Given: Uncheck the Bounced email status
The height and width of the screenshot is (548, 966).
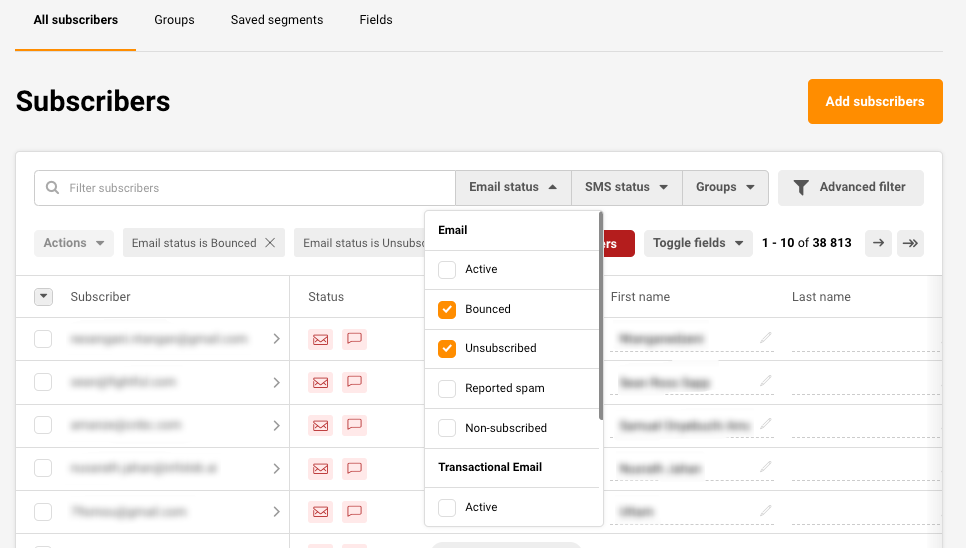Looking at the screenshot, I should 447,310.
